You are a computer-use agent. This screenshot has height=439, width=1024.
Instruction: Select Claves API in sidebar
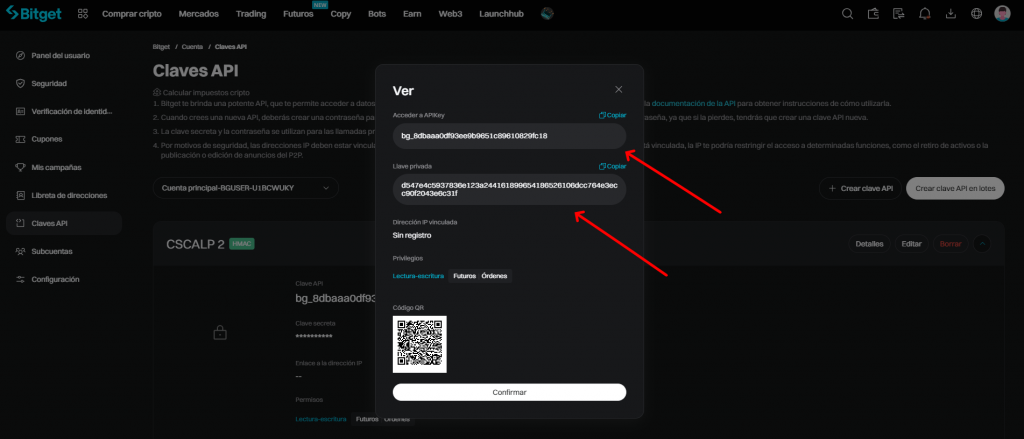click(x=64, y=223)
